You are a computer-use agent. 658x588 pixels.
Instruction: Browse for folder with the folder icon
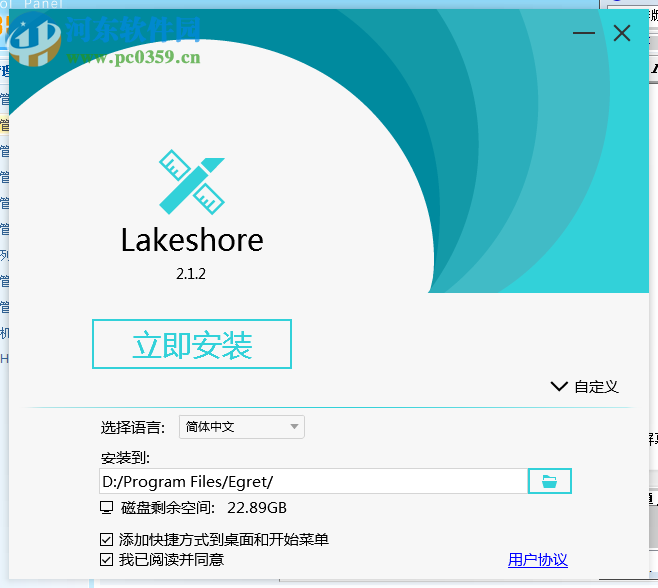point(549,481)
